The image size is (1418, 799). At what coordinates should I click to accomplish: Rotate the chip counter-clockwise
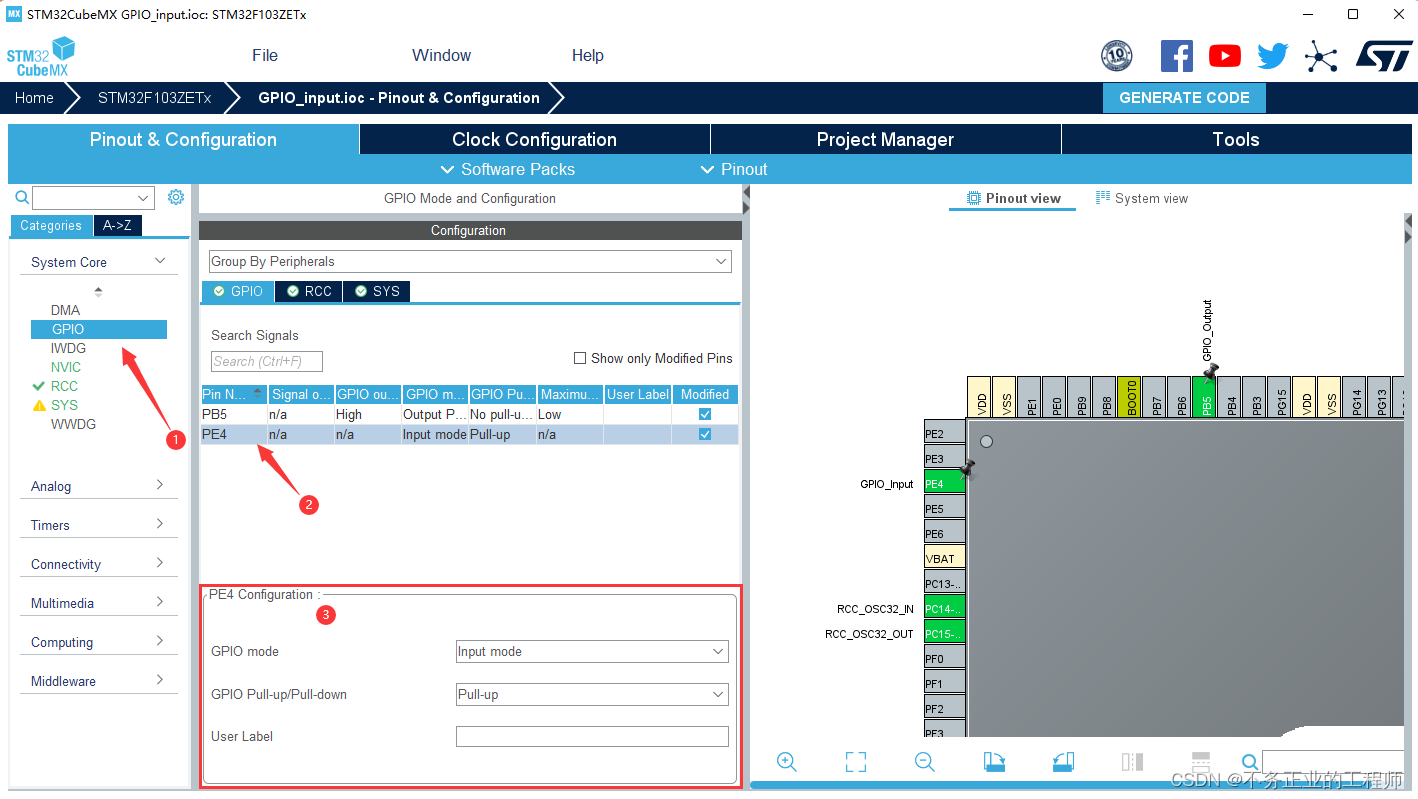click(1063, 762)
